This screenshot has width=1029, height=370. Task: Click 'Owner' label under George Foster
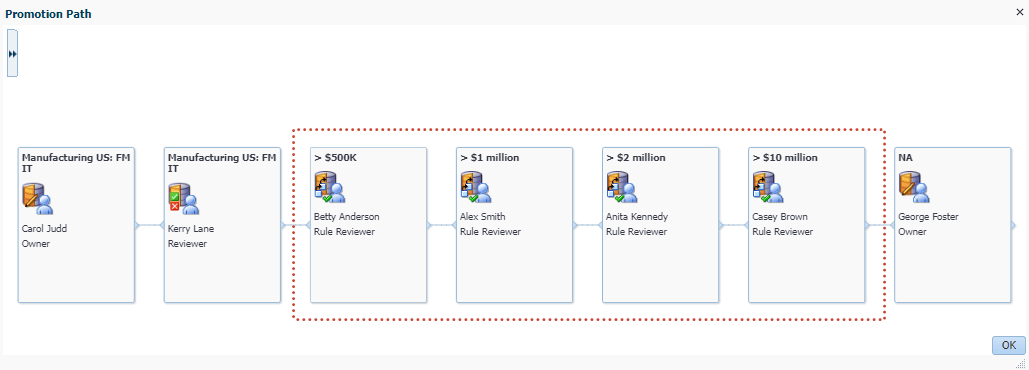(912, 232)
